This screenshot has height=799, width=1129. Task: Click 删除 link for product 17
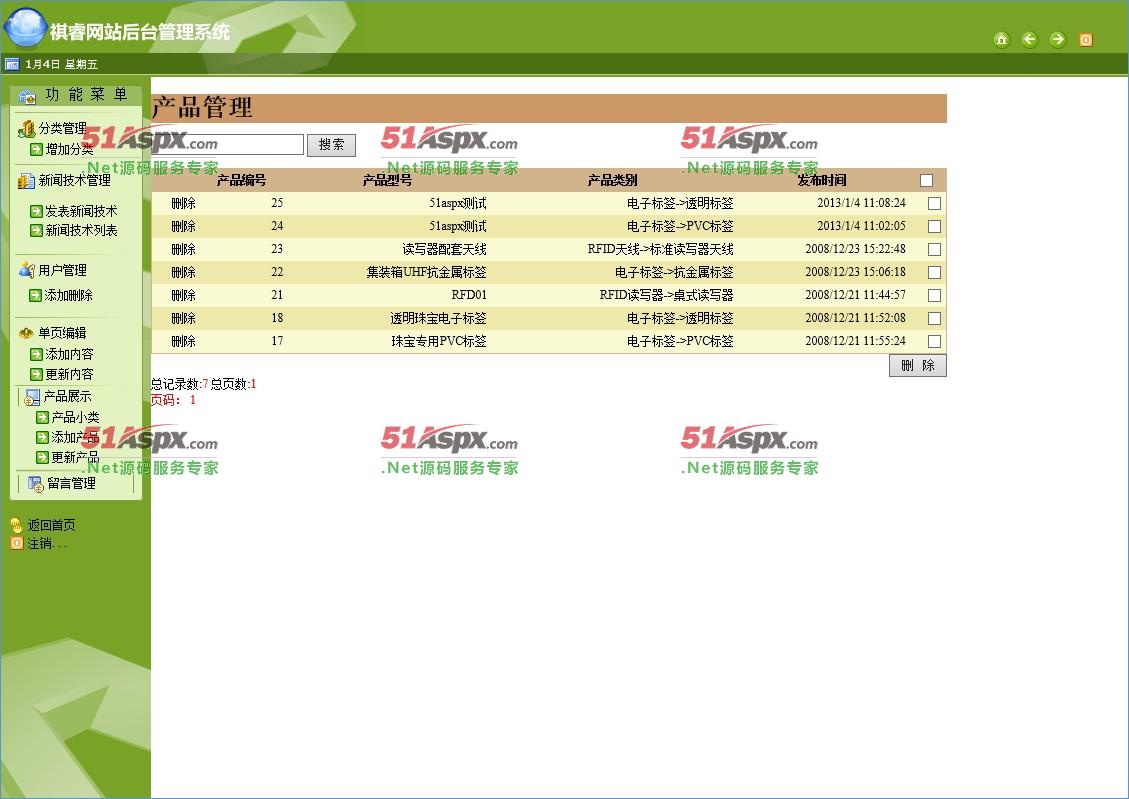tap(184, 342)
